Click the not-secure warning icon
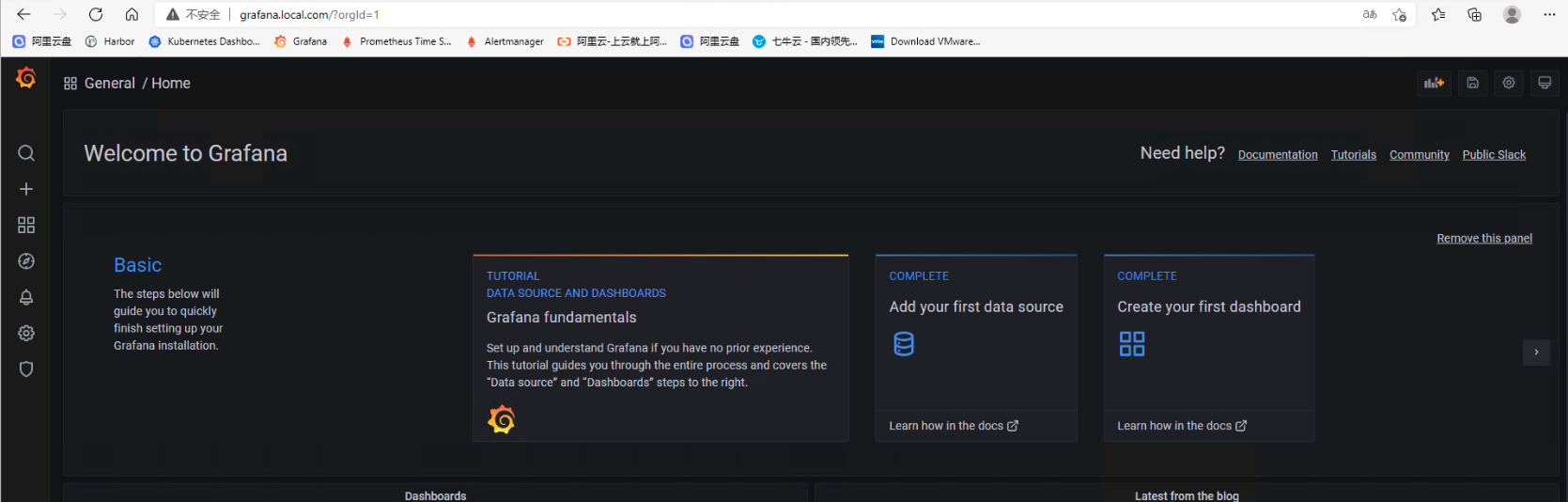This screenshot has height=502, width=1568. (x=173, y=14)
